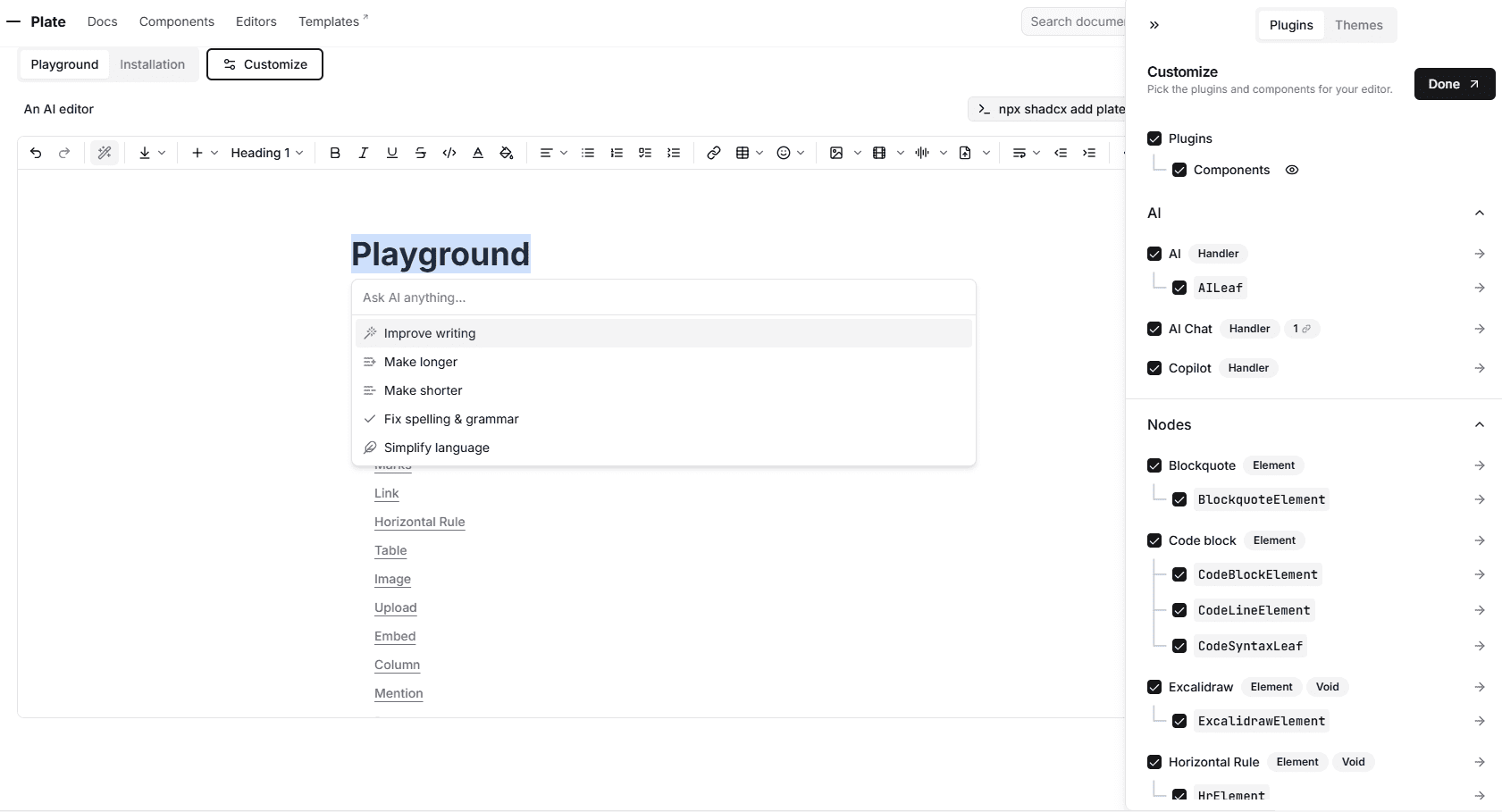This screenshot has width=1502, height=812.
Task: Choose Make longer from AI menu
Action: tap(664, 362)
